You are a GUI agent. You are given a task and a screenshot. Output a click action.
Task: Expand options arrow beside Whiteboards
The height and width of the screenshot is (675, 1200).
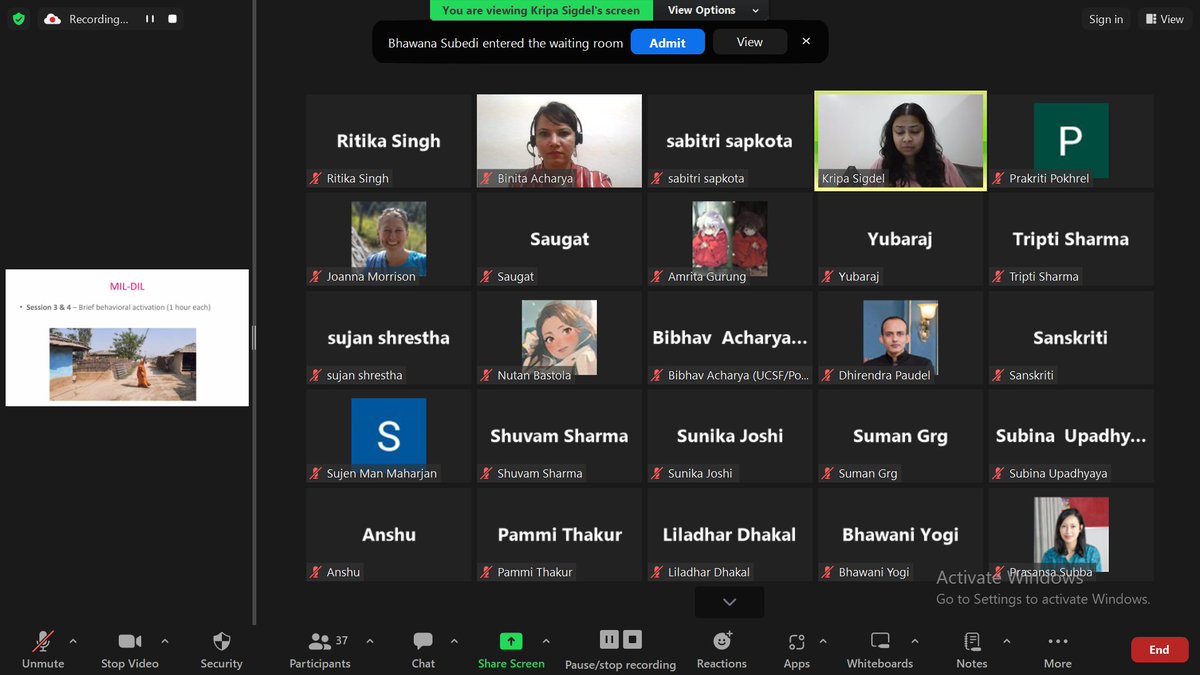pyautogui.click(x=914, y=641)
